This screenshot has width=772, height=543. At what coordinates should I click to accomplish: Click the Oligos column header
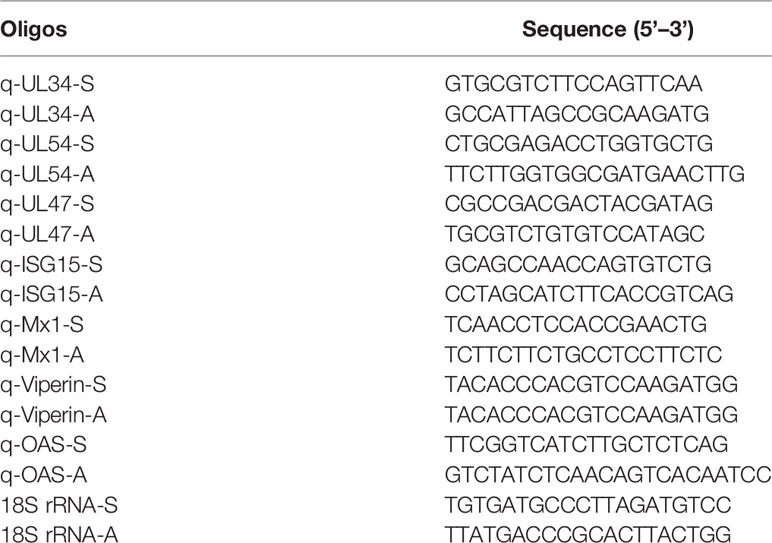tap(33, 30)
